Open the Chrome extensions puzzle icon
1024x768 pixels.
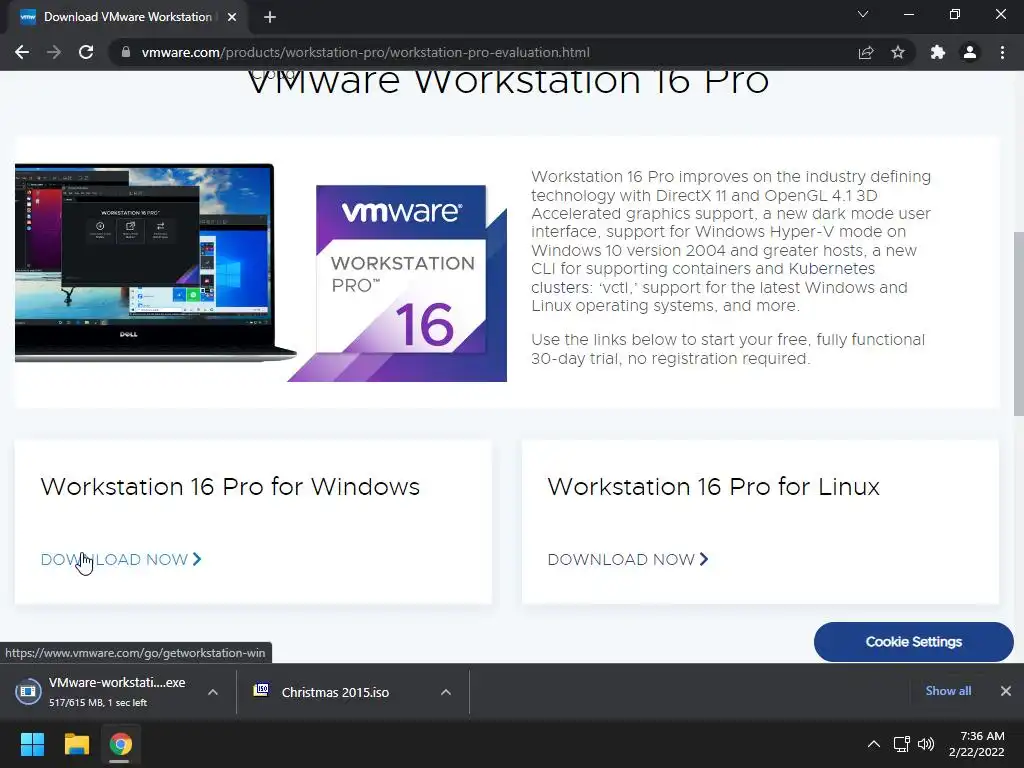[938, 52]
